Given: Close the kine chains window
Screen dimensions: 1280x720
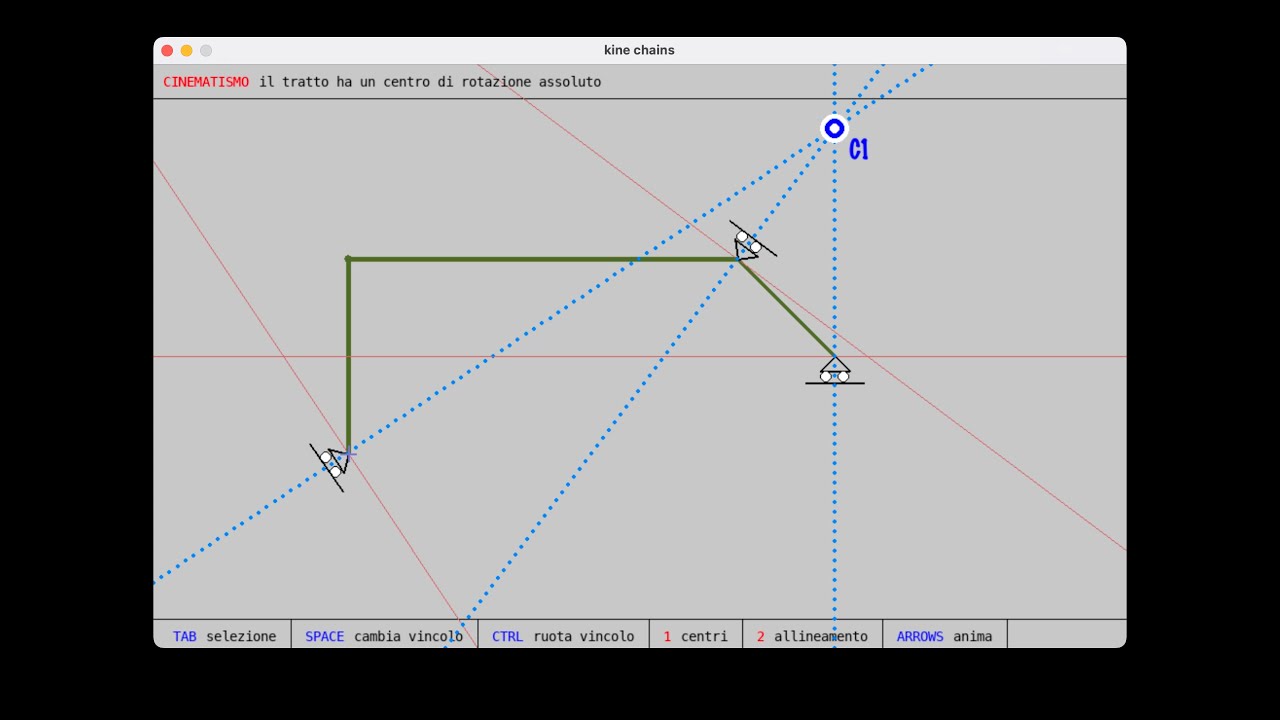Looking at the screenshot, I should tap(167, 50).
